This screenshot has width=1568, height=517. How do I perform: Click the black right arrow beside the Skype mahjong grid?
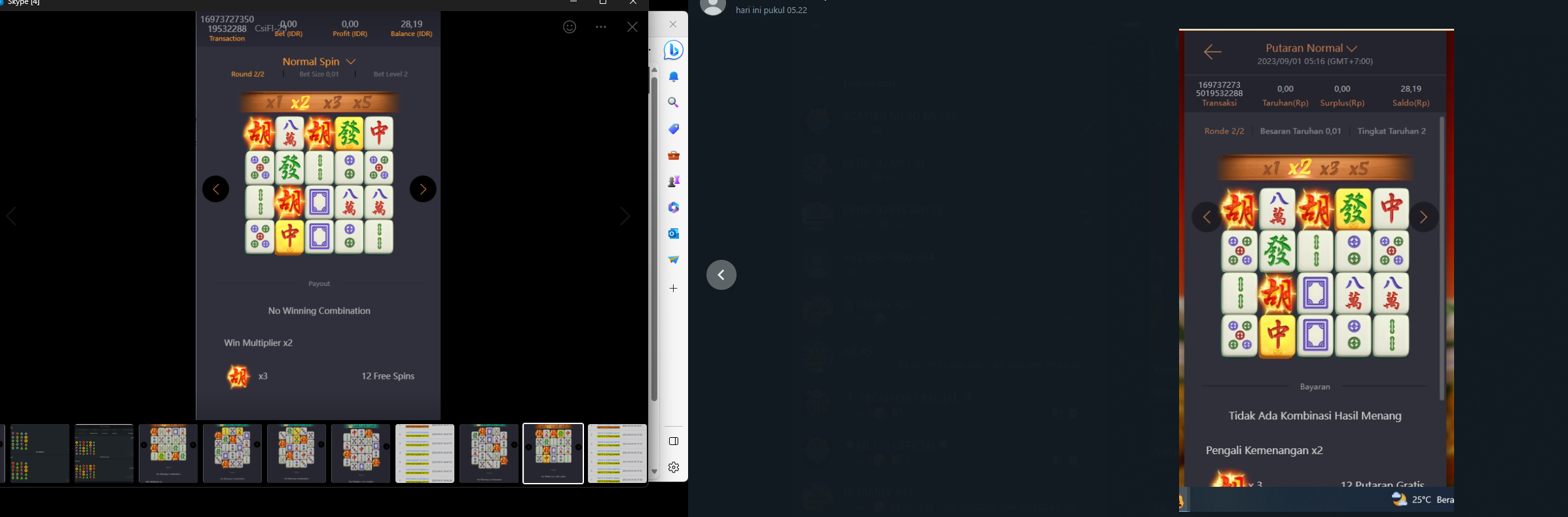423,189
